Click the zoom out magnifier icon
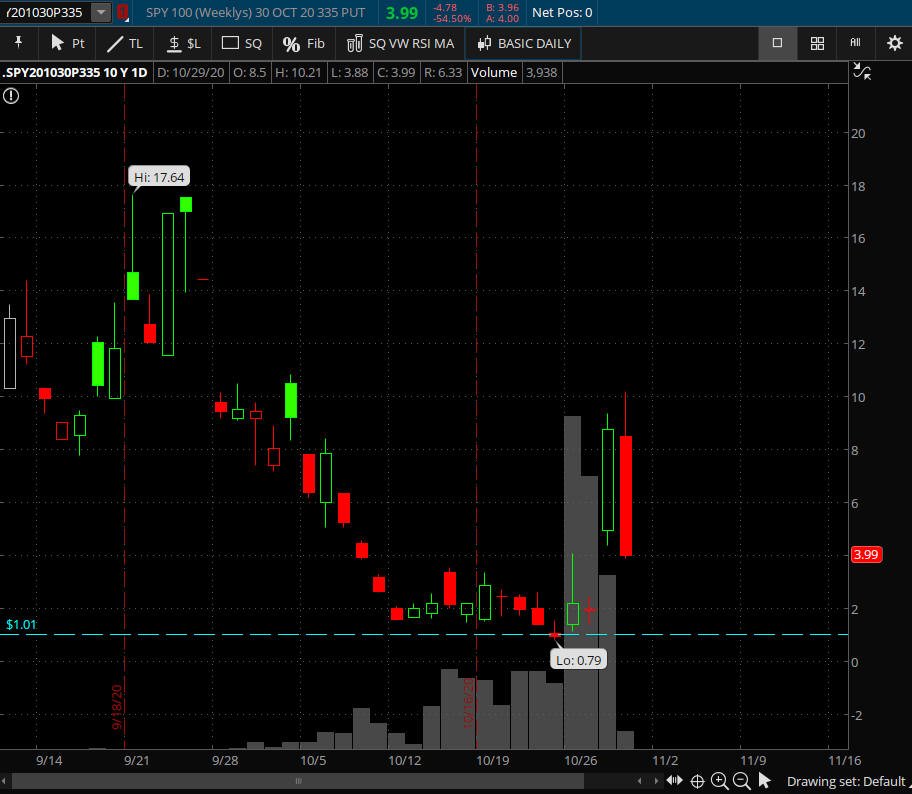The width and height of the screenshot is (912, 794). coord(741,781)
